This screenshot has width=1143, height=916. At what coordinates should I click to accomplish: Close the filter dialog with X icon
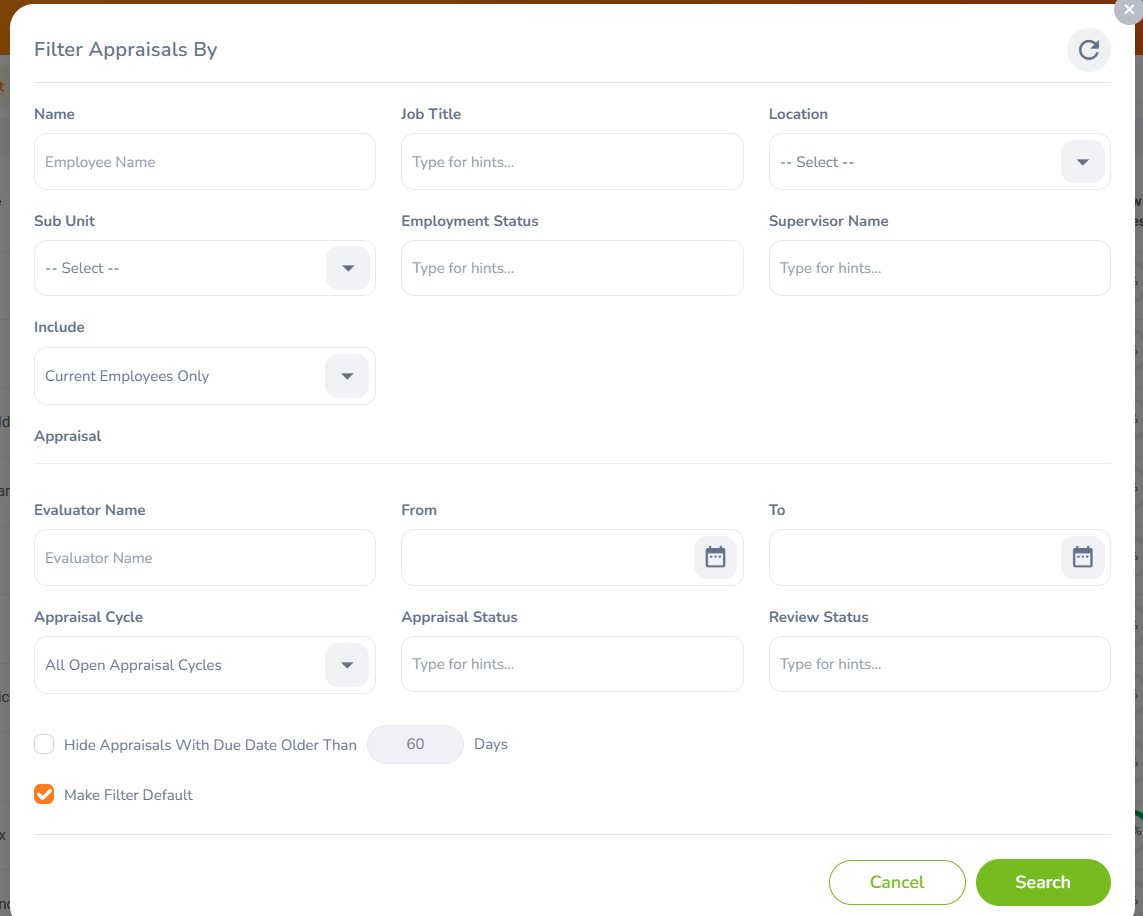1129,9
